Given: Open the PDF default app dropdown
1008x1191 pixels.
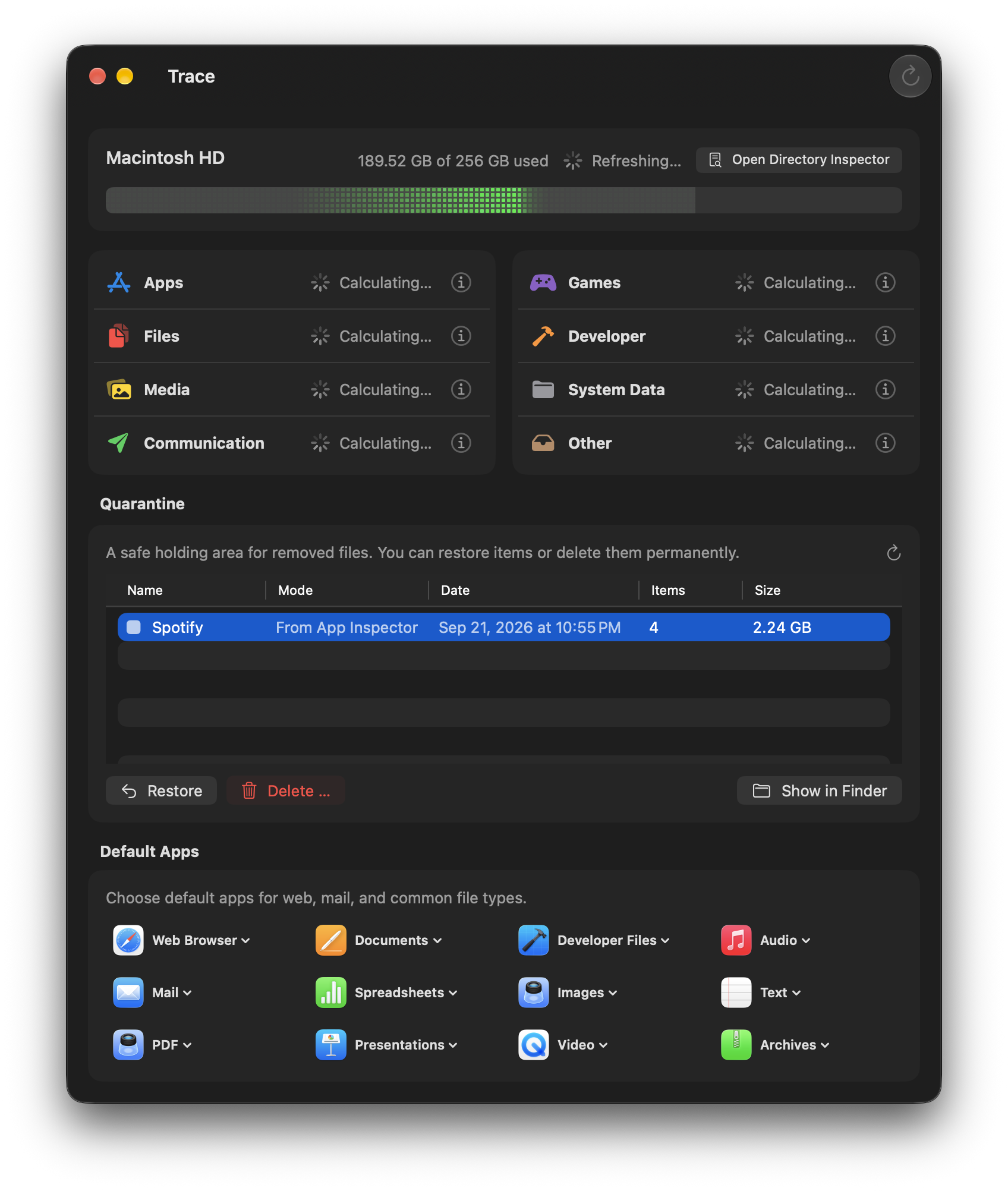Looking at the screenshot, I should tap(172, 1045).
